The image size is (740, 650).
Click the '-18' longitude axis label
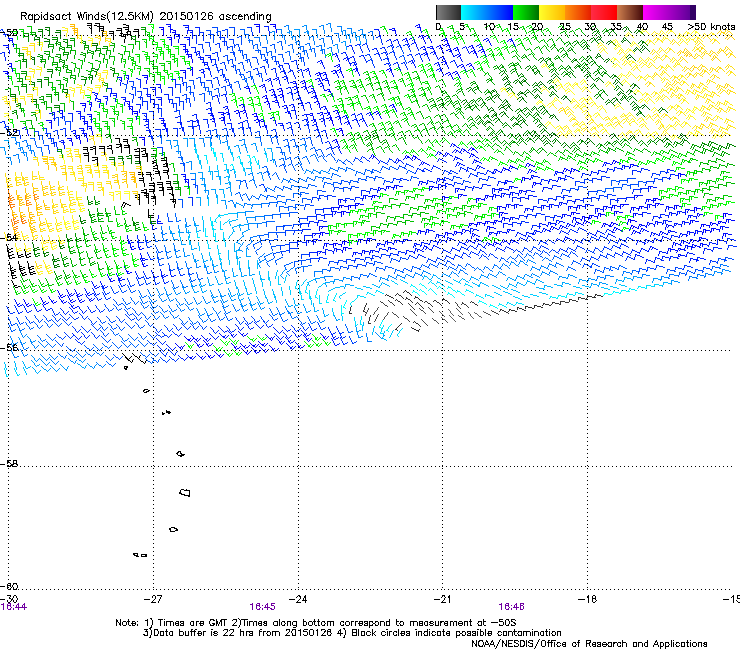pyautogui.click(x=587, y=599)
